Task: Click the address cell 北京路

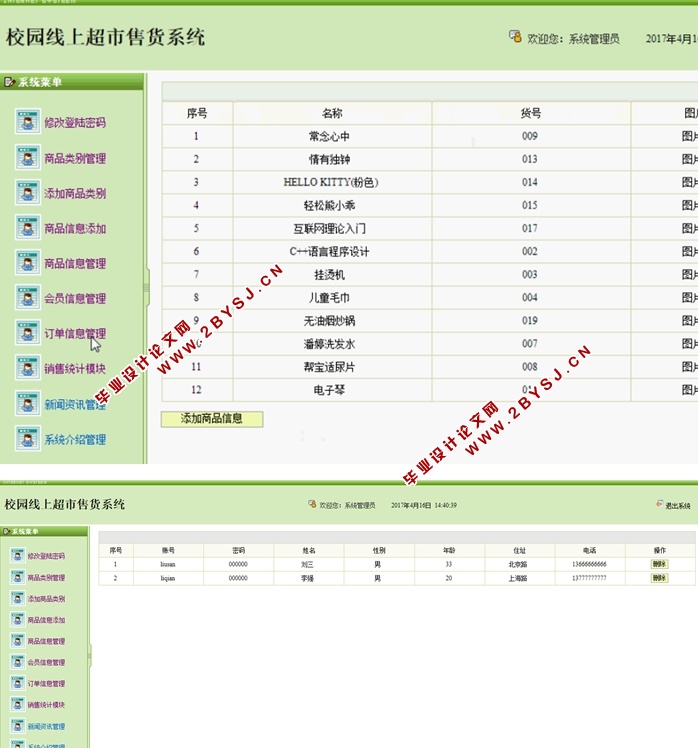Action: [x=518, y=564]
